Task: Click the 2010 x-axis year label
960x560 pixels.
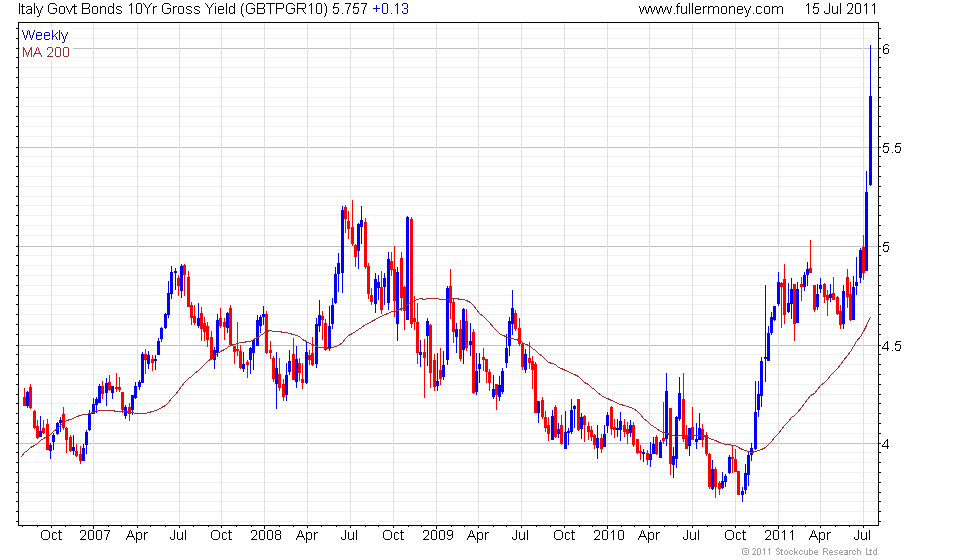Action: (x=609, y=535)
